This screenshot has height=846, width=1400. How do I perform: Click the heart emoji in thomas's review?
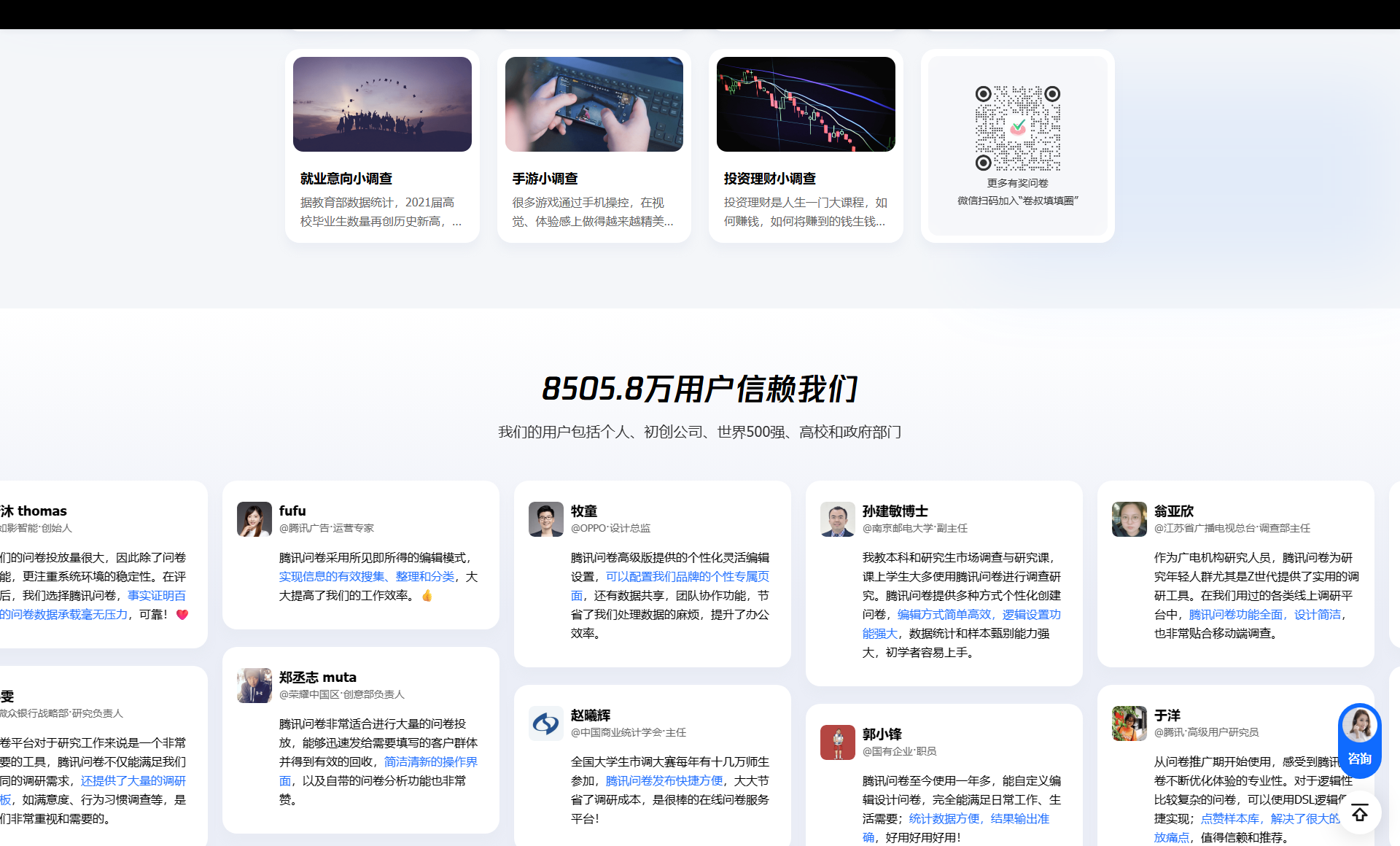tap(182, 615)
